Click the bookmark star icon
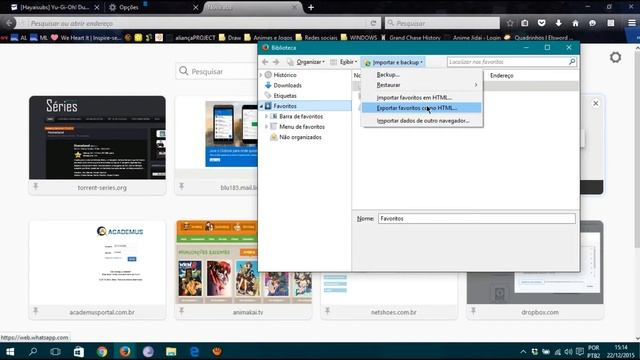The height and width of the screenshot is (360, 640). (x=510, y=23)
